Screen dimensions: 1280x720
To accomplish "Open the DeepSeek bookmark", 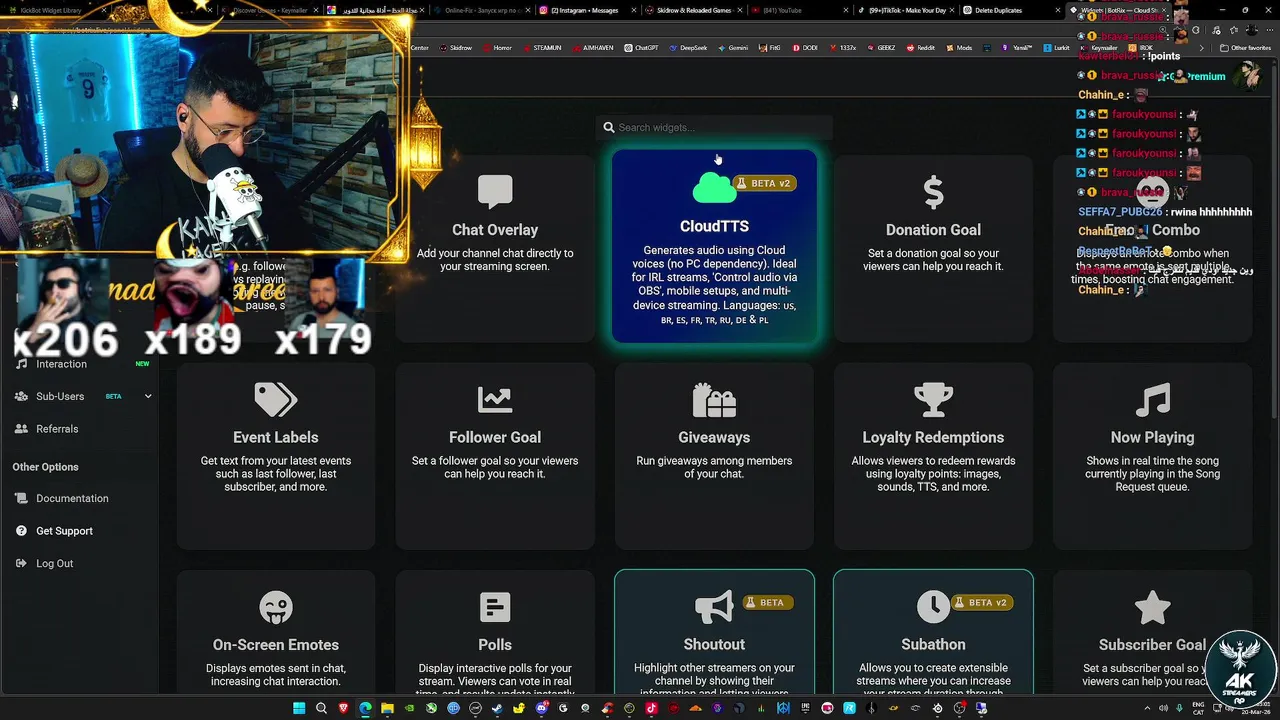I will coord(687,48).
